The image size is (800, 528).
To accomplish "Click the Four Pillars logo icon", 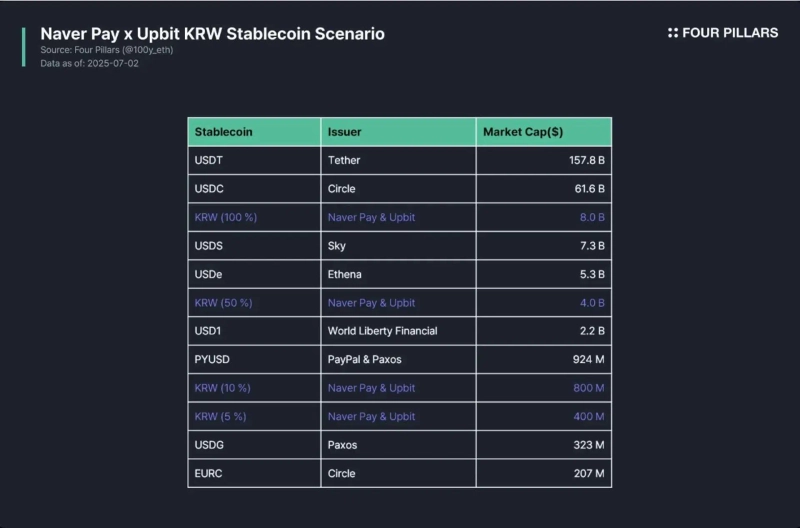I will pyautogui.click(x=673, y=33).
